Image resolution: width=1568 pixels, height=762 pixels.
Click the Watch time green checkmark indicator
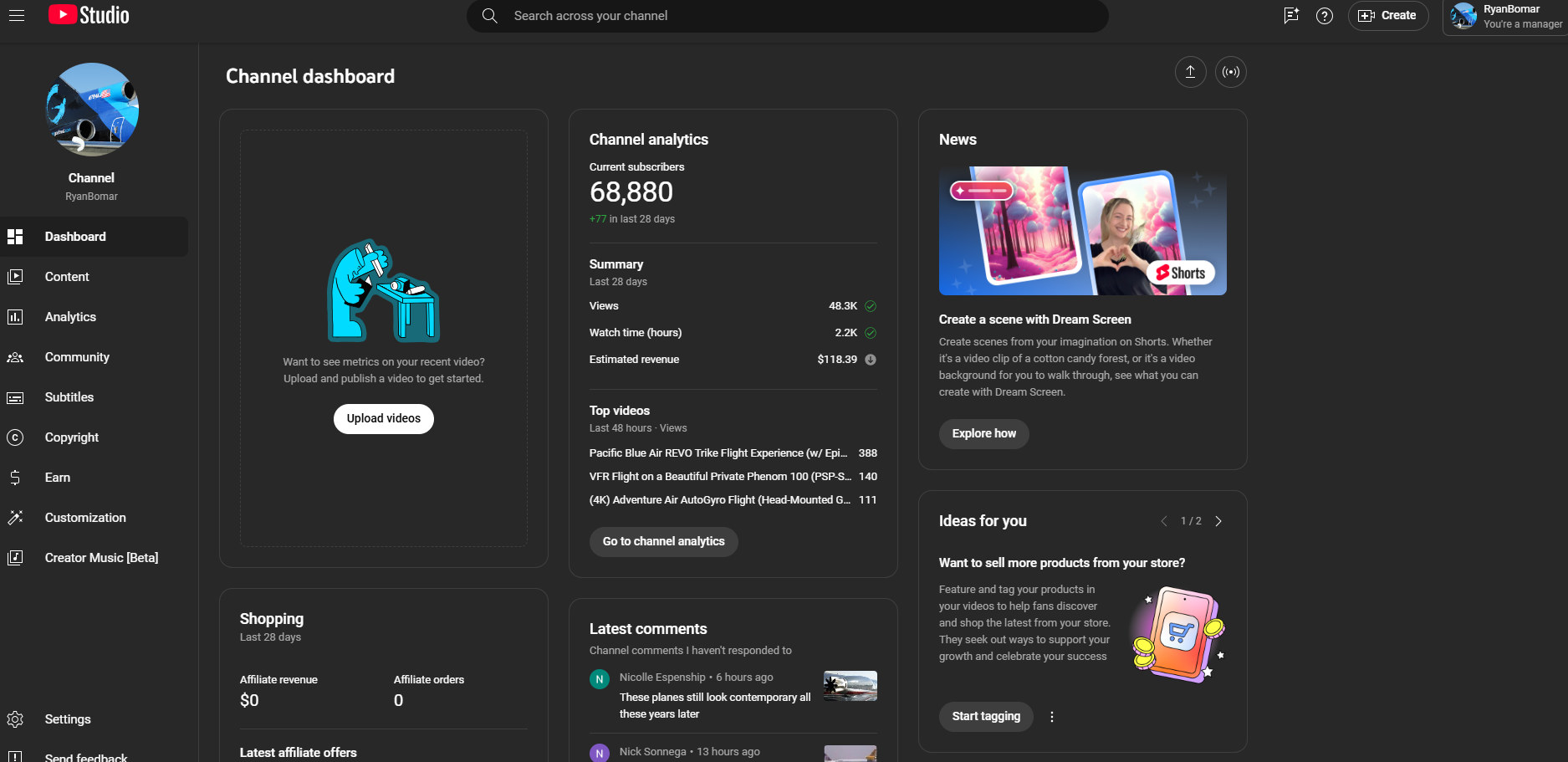click(871, 333)
